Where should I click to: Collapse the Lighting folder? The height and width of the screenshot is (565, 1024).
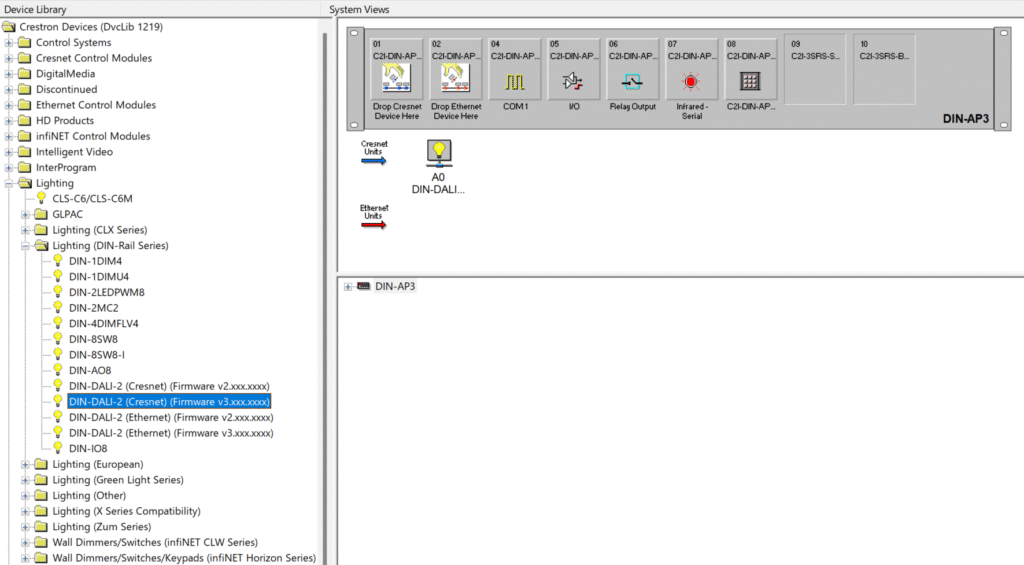(8, 184)
